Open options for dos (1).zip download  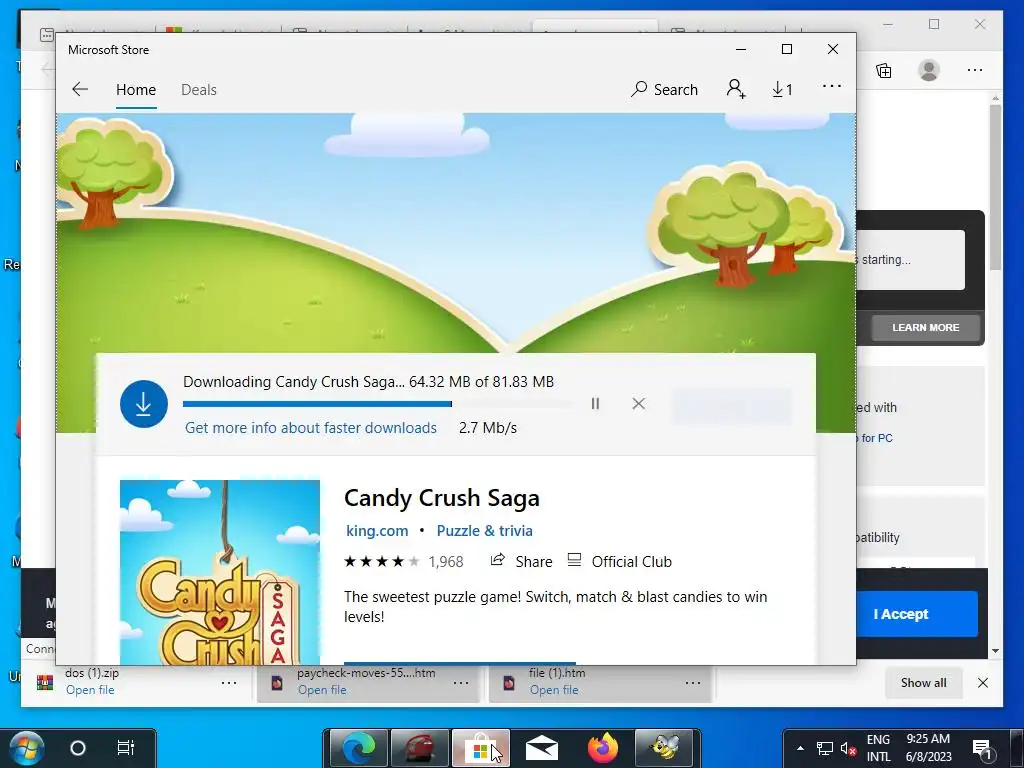(x=229, y=683)
